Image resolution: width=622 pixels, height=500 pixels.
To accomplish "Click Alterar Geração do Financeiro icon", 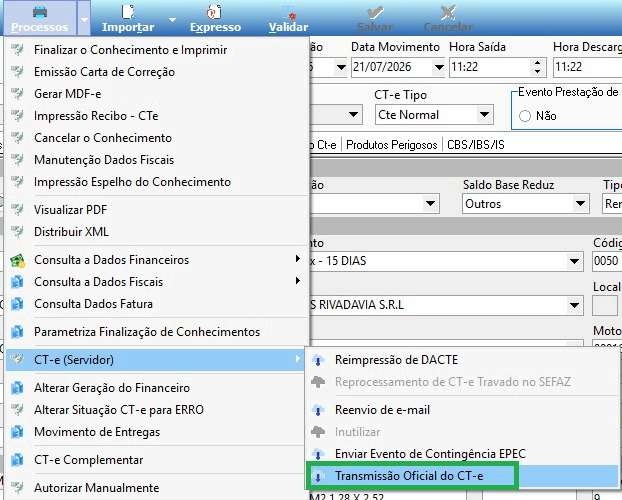I will pyautogui.click(x=17, y=388).
